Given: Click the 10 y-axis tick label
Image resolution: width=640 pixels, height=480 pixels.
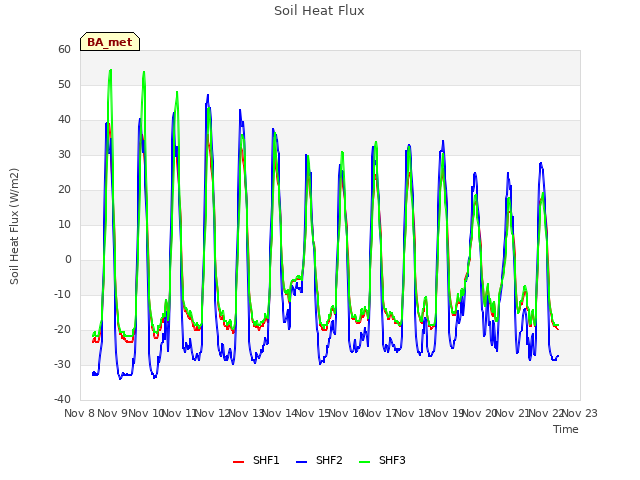Looking at the screenshot, I should click(64, 224).
